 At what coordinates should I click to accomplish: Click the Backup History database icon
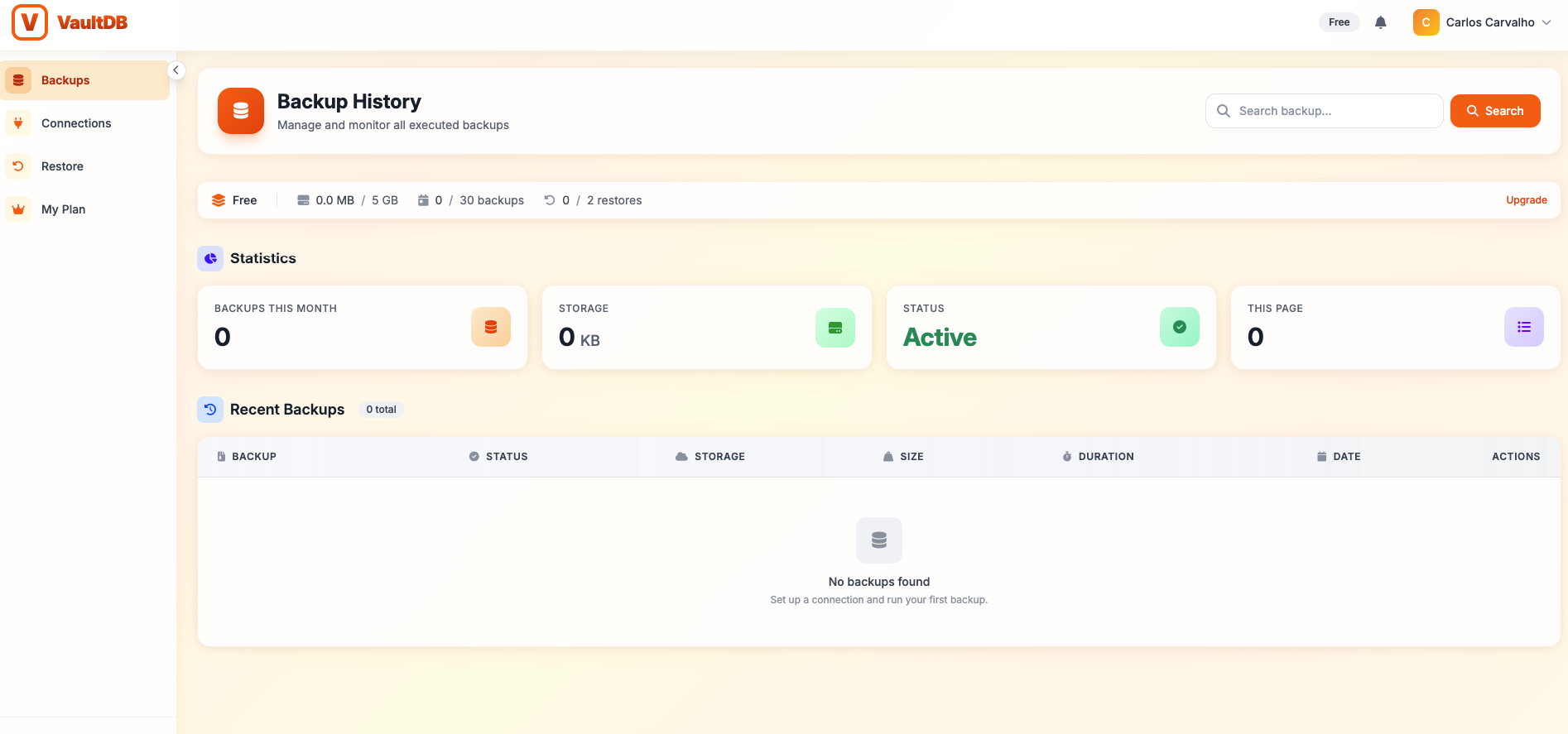pyautogui.click(x=241, y=111)
